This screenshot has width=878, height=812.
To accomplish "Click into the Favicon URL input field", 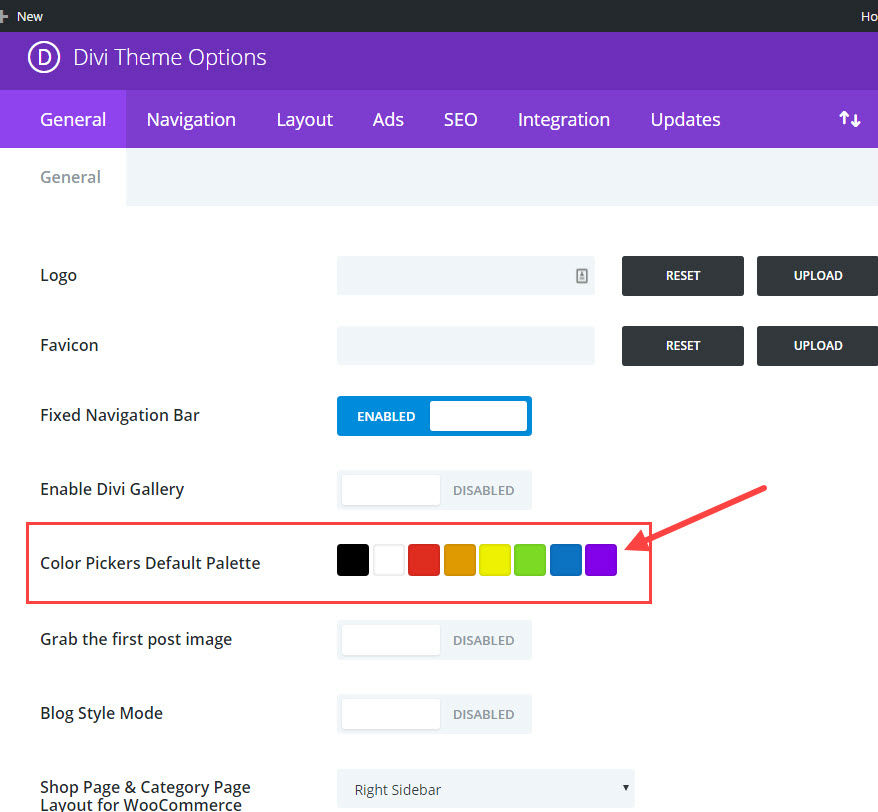I will pos(465,346).
